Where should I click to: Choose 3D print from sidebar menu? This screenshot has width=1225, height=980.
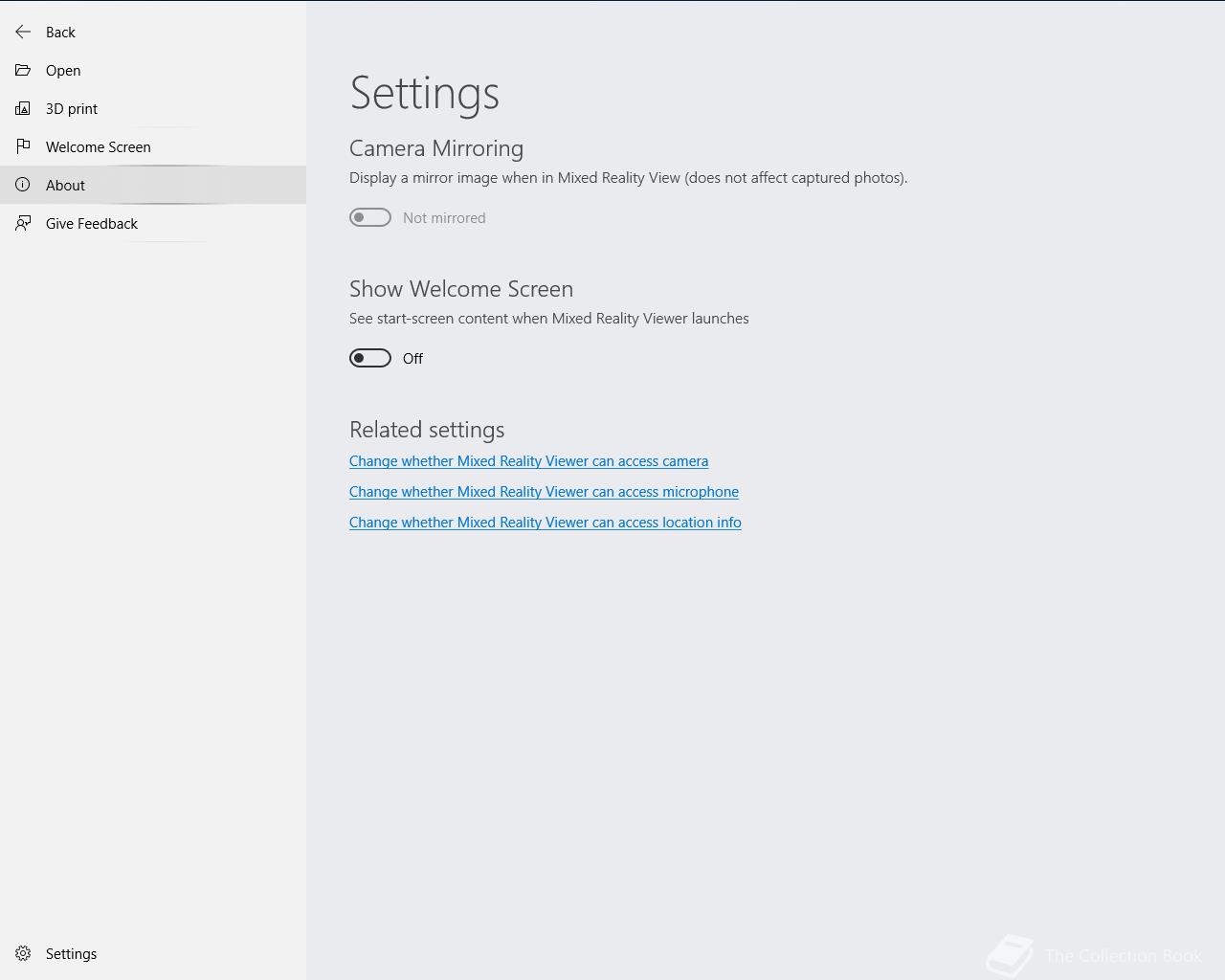[153, 108]
